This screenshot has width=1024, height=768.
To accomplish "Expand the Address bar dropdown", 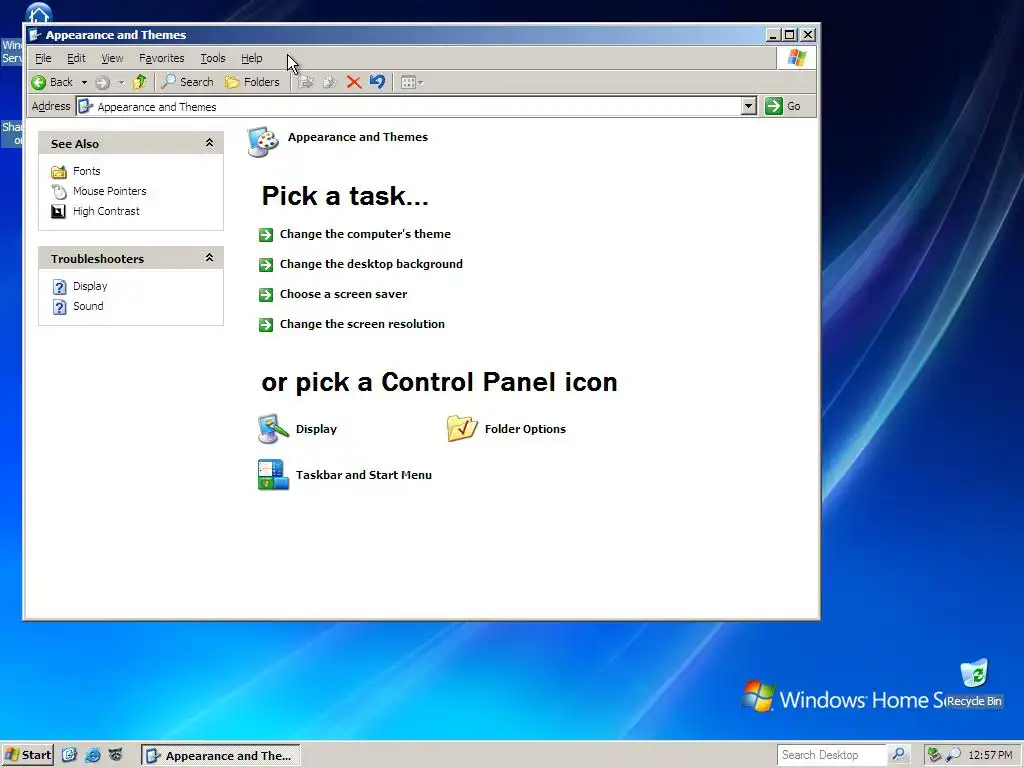I will pos(749,106).
